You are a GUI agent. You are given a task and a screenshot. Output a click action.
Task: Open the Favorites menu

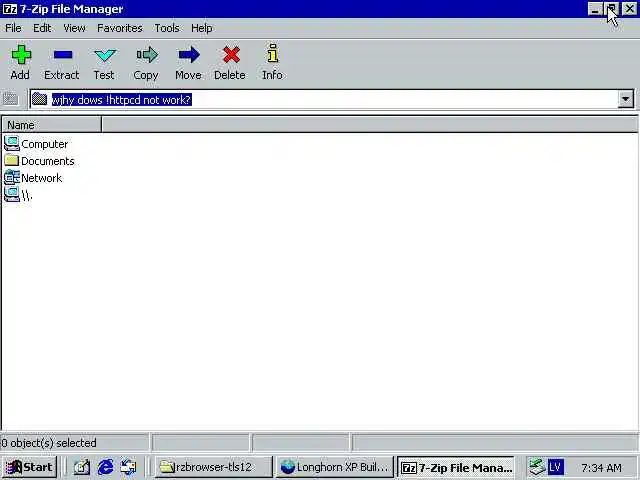click(120, 28)
